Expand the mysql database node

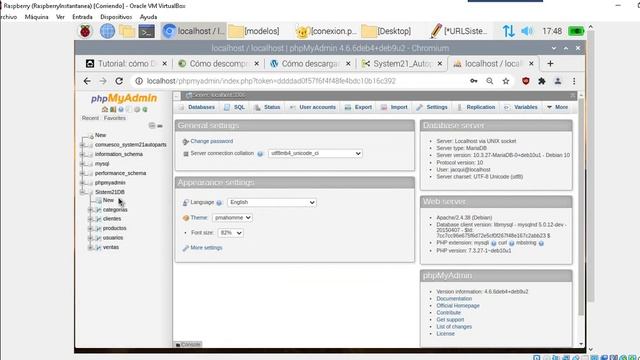click(82, 164)
